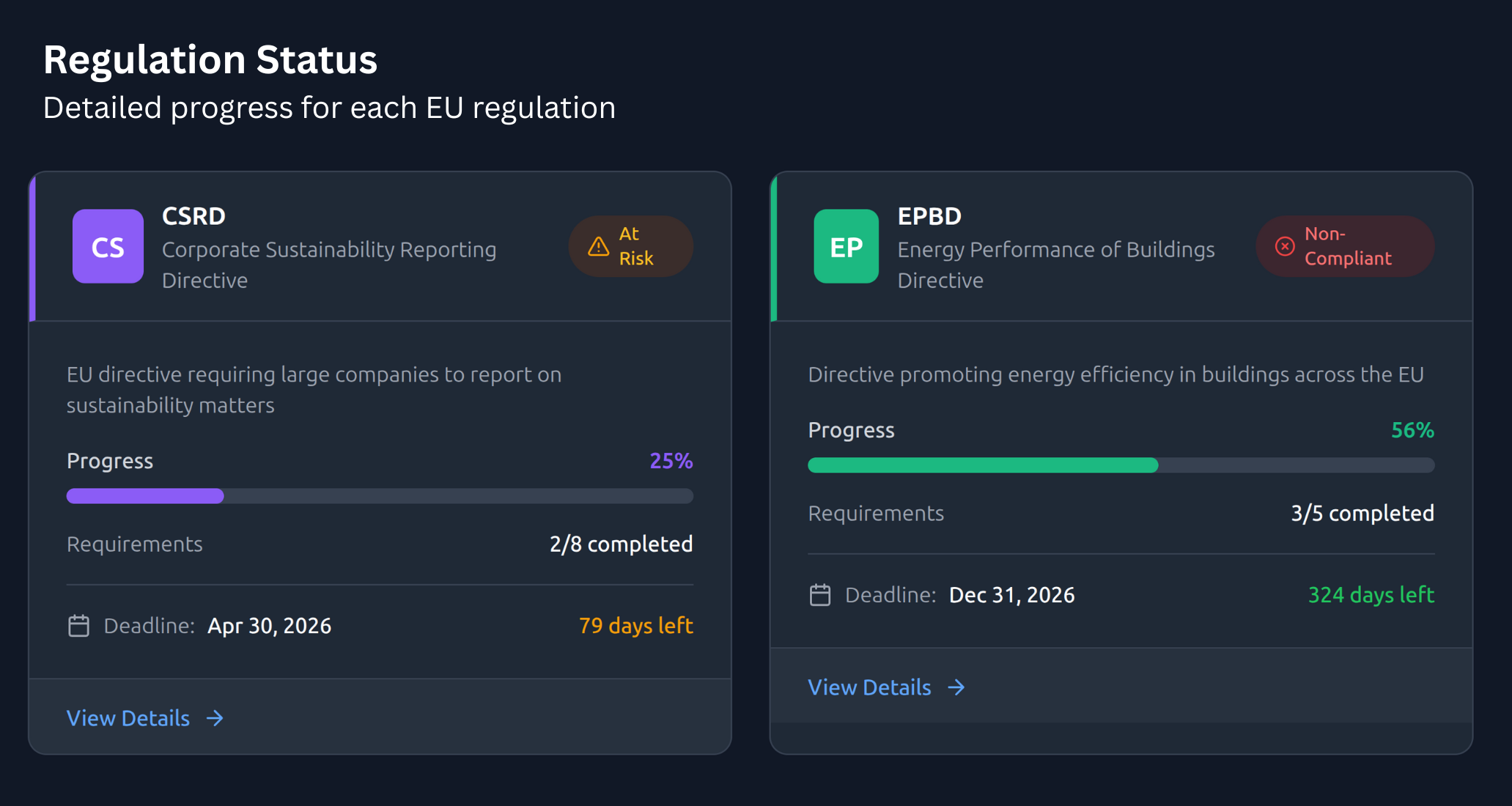Open View Details for EPBD
The height and width of the screenshot is (806, 1512).
point(869,687)
